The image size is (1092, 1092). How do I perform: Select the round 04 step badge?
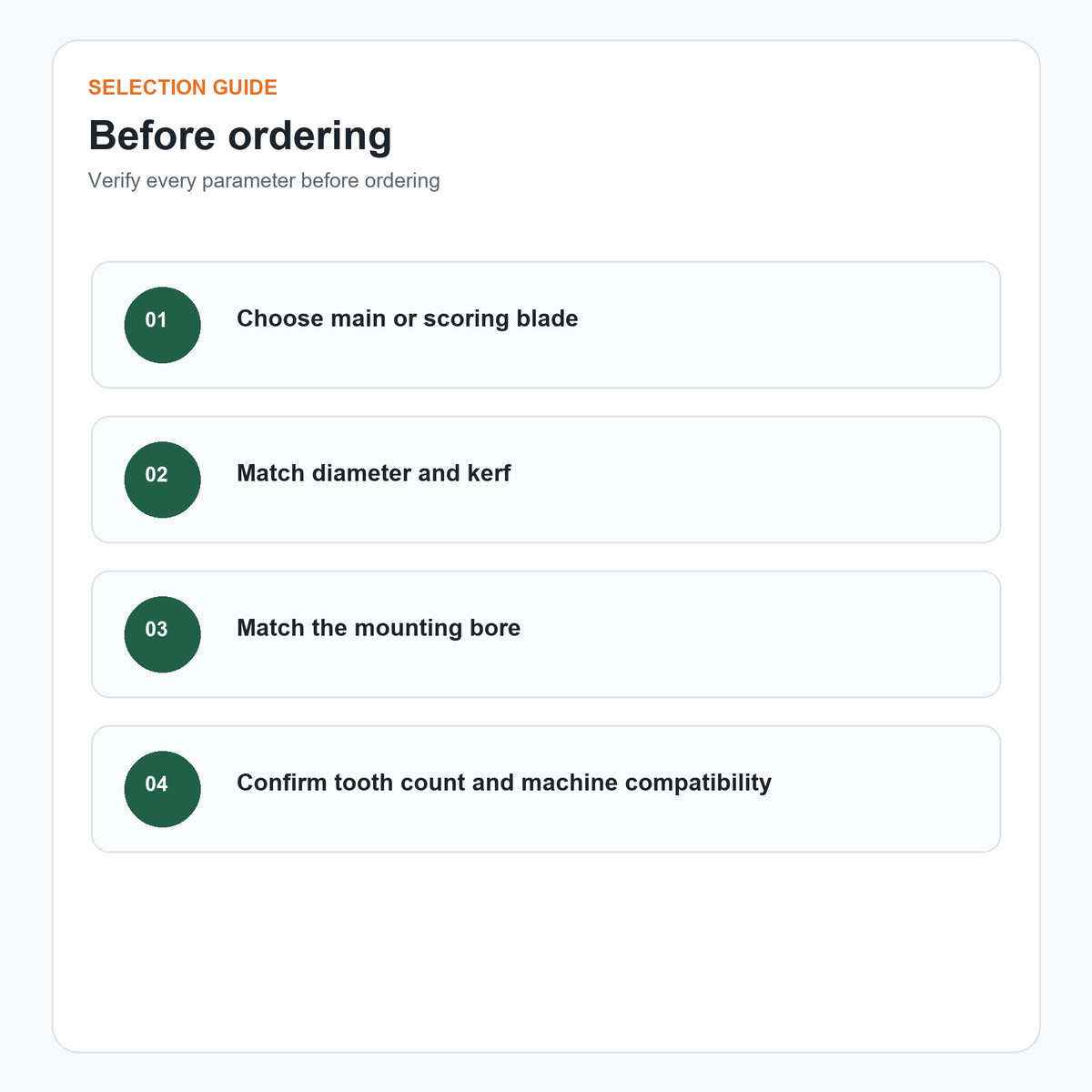coord(162,789)
